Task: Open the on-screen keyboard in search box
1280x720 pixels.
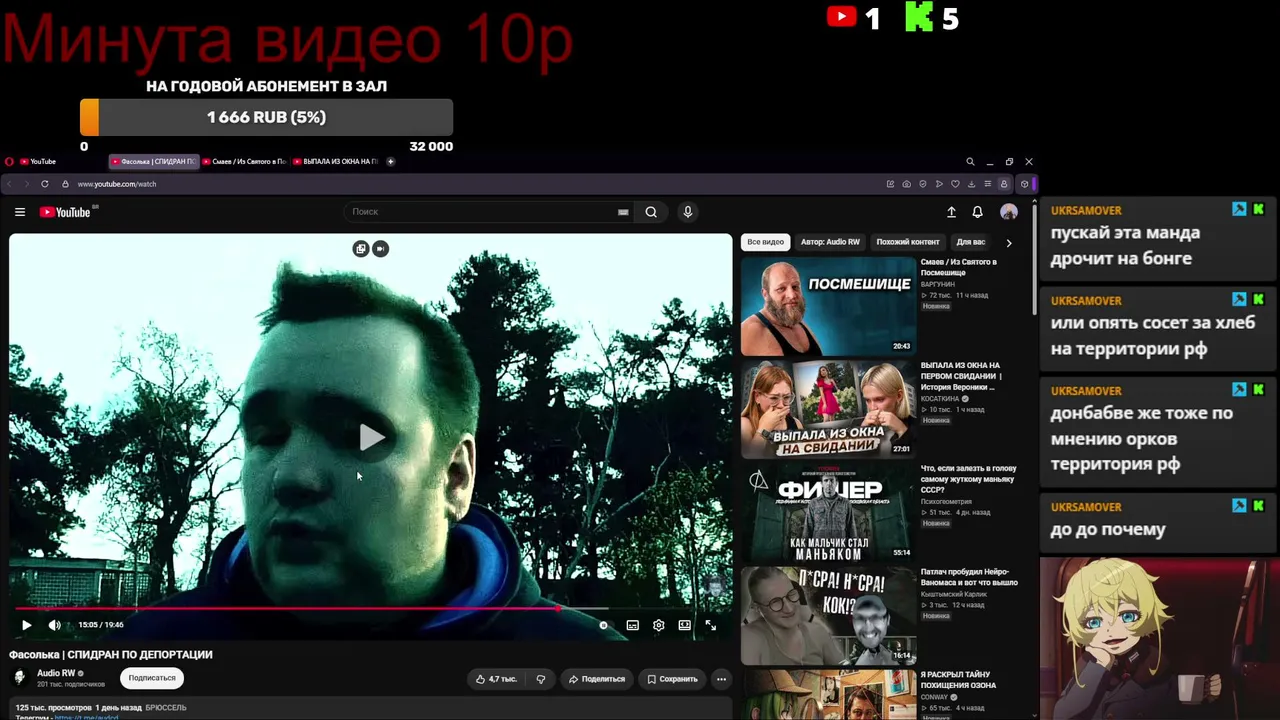Action: (623, 212)
